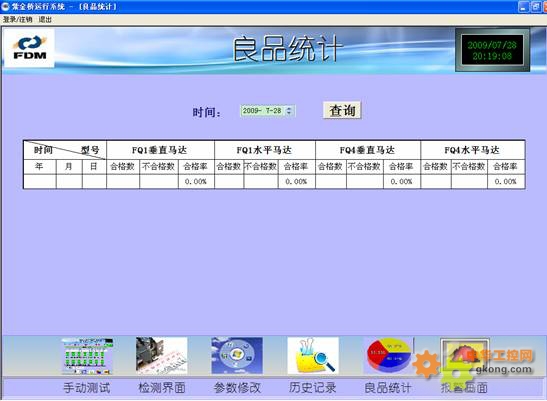This screenshot has height=401, width=547.
Task: Open the 参数修改 parameter settings icon
Action: 237,356
